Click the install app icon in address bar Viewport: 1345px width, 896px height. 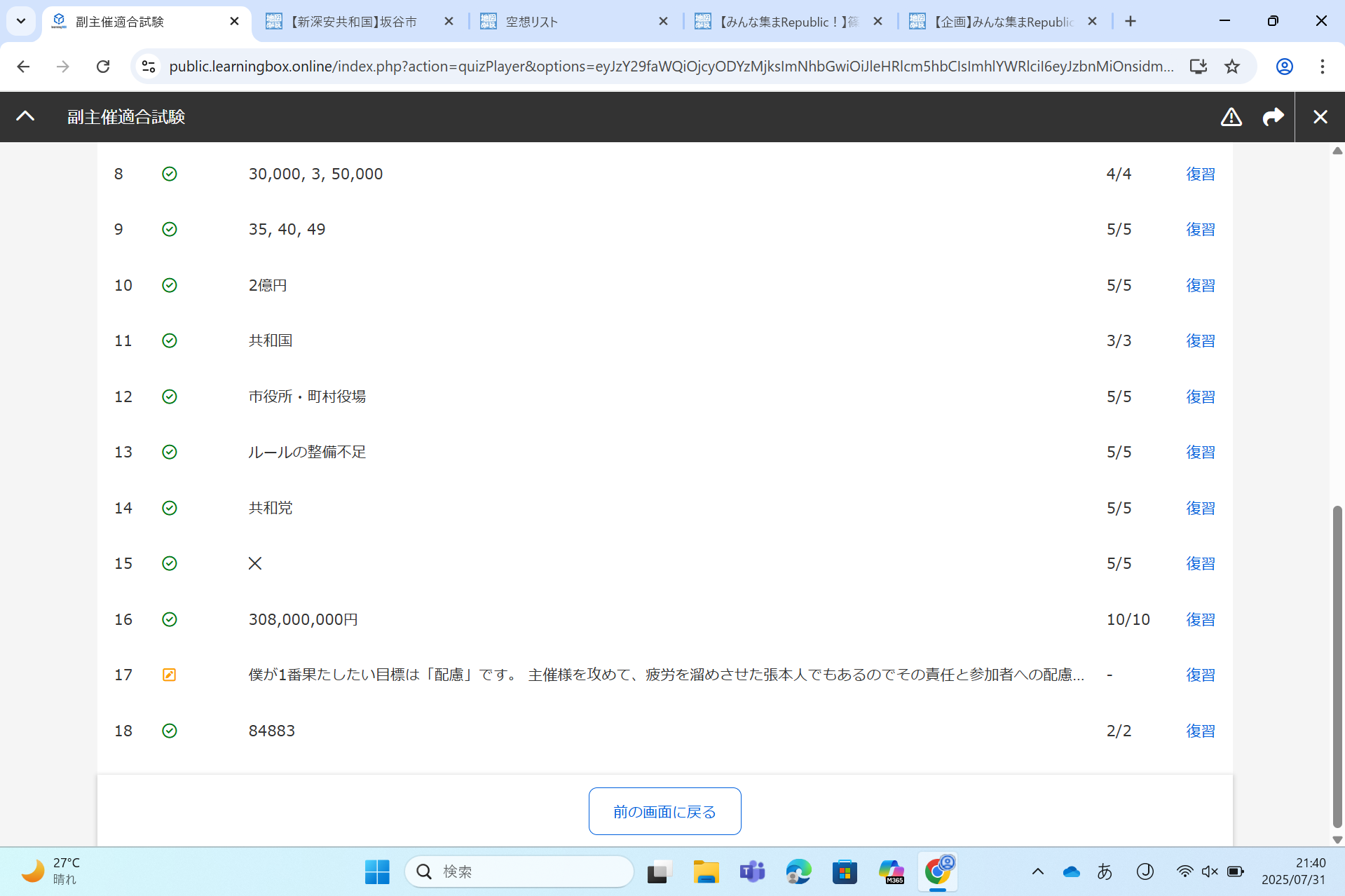pos(1198,67)
